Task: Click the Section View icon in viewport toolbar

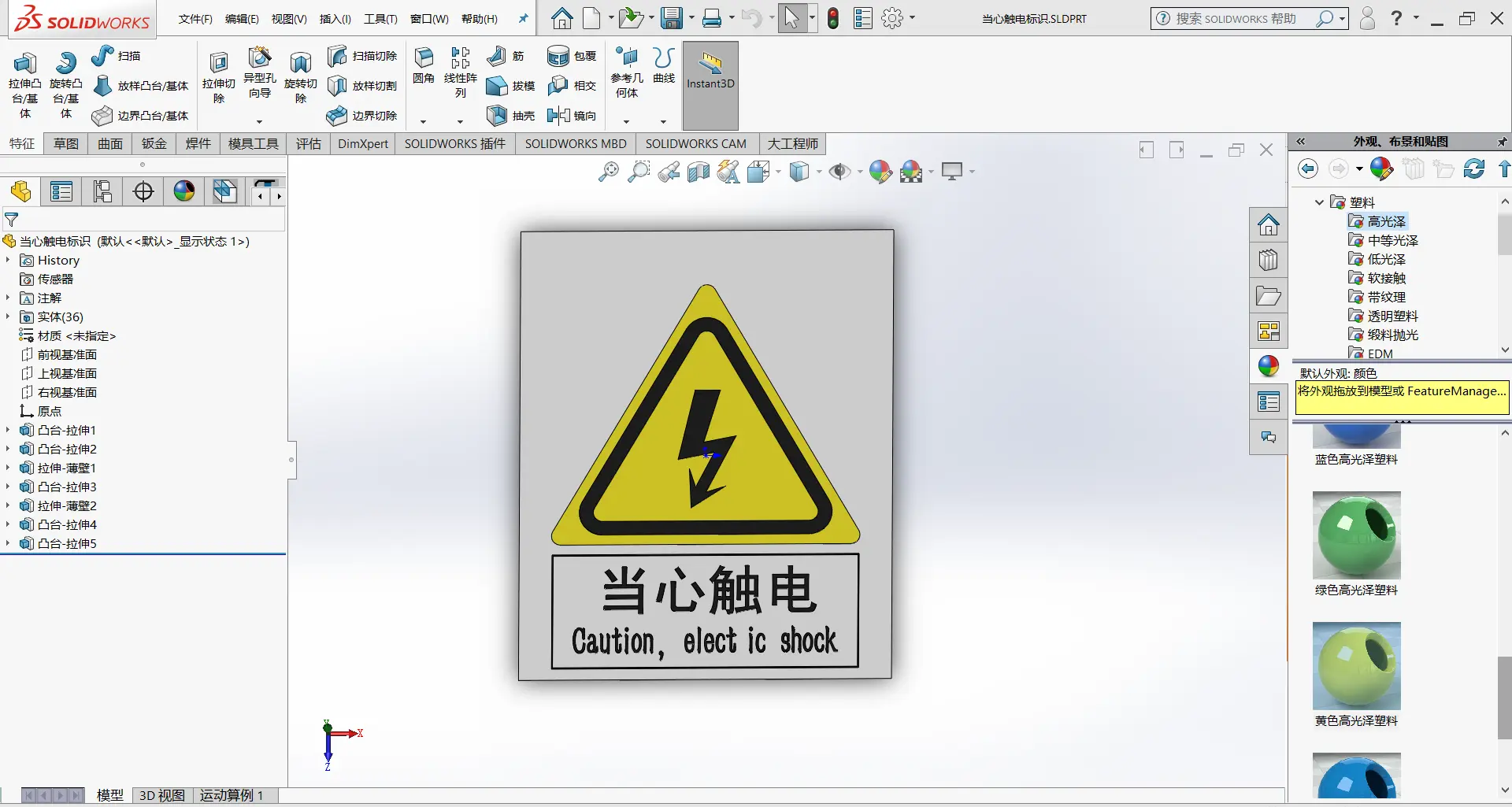Action: [x=699, y=172]
